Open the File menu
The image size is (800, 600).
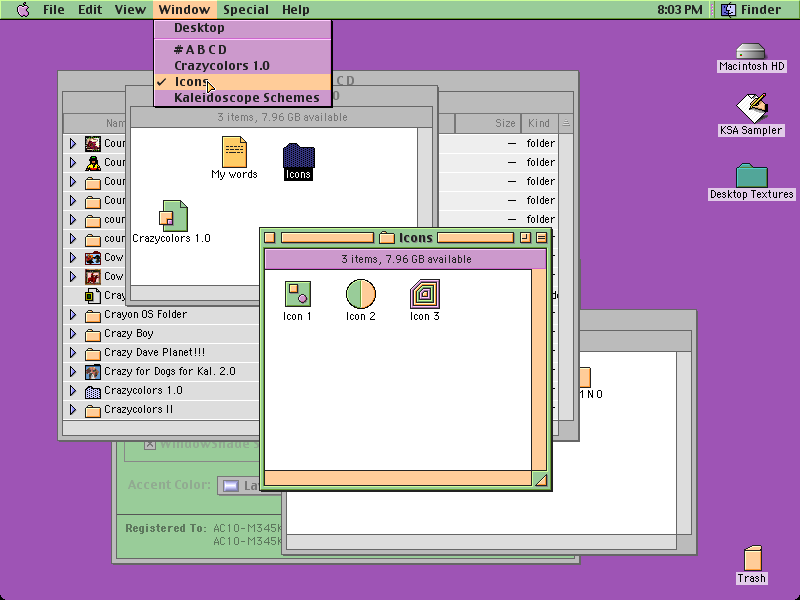coord(54,10)
